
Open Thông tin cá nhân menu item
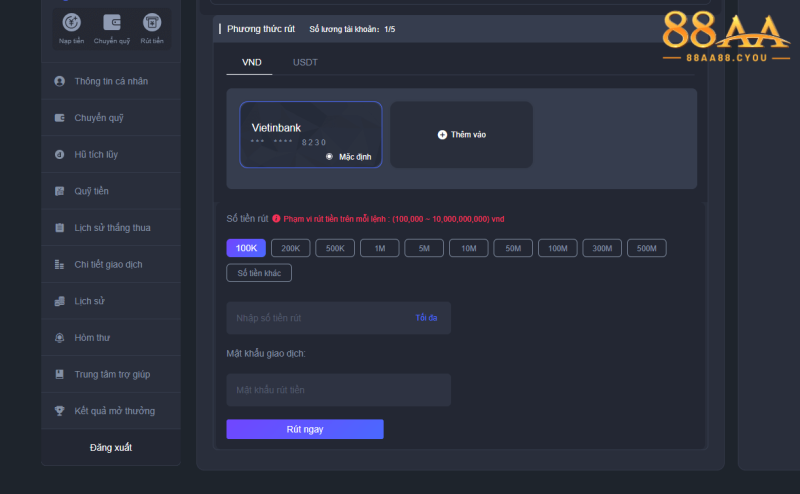coord(111,81)
